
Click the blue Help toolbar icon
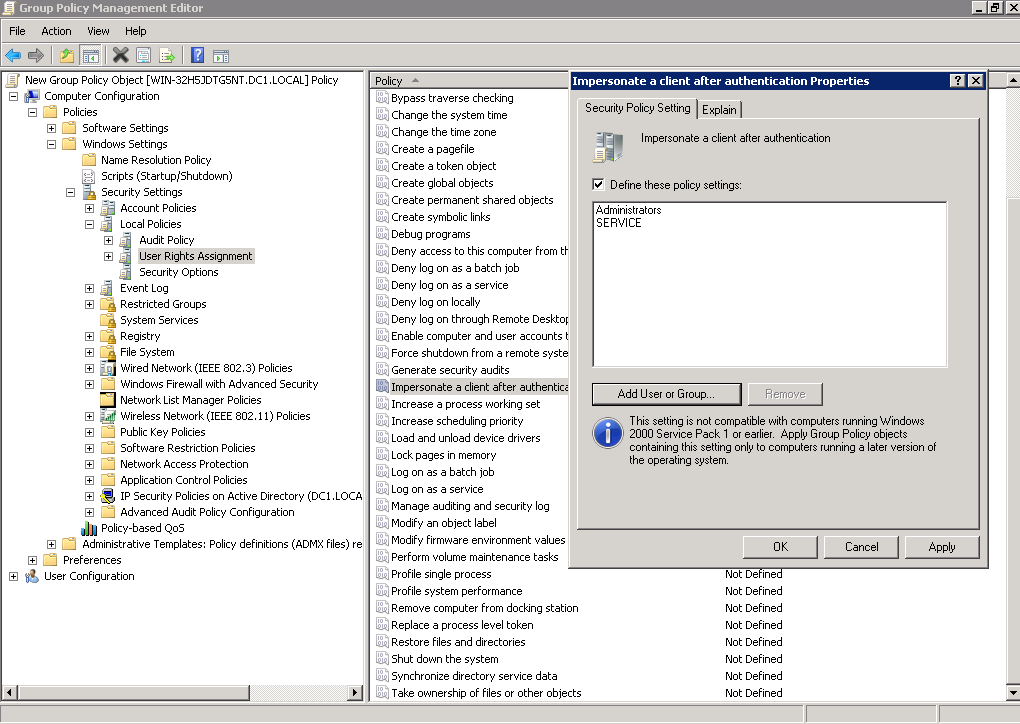click(198, 56)
